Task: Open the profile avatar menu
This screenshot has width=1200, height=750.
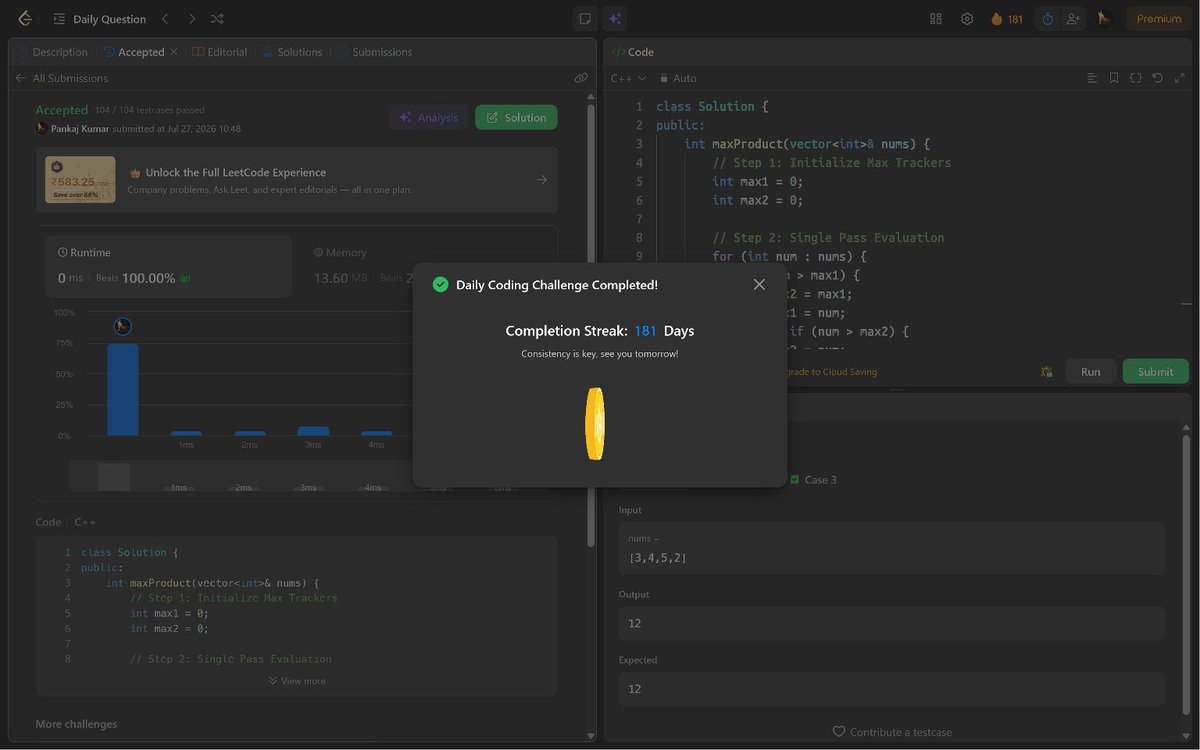Action: point(1104,19)
